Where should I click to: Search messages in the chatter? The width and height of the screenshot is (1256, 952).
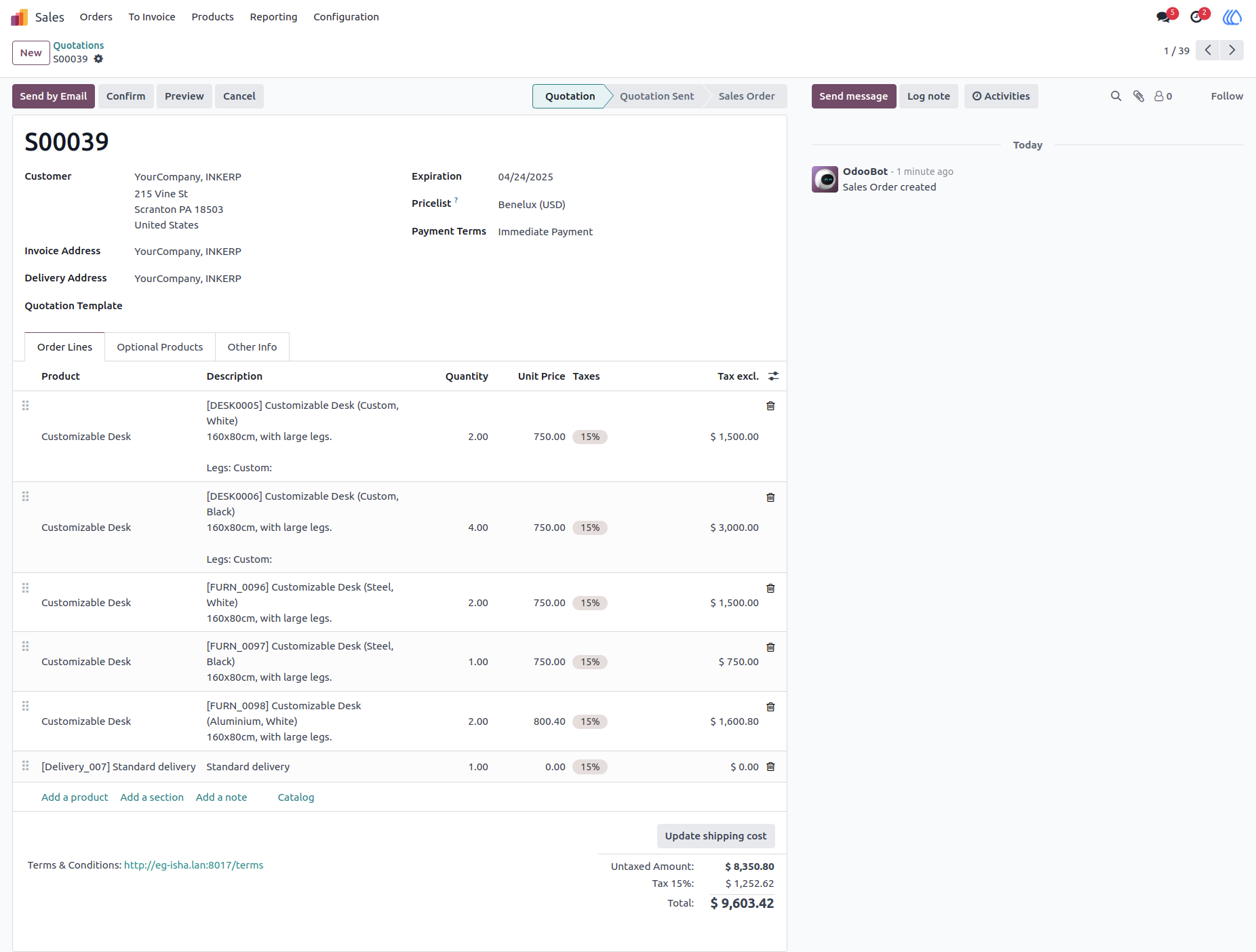point(1116,96)
